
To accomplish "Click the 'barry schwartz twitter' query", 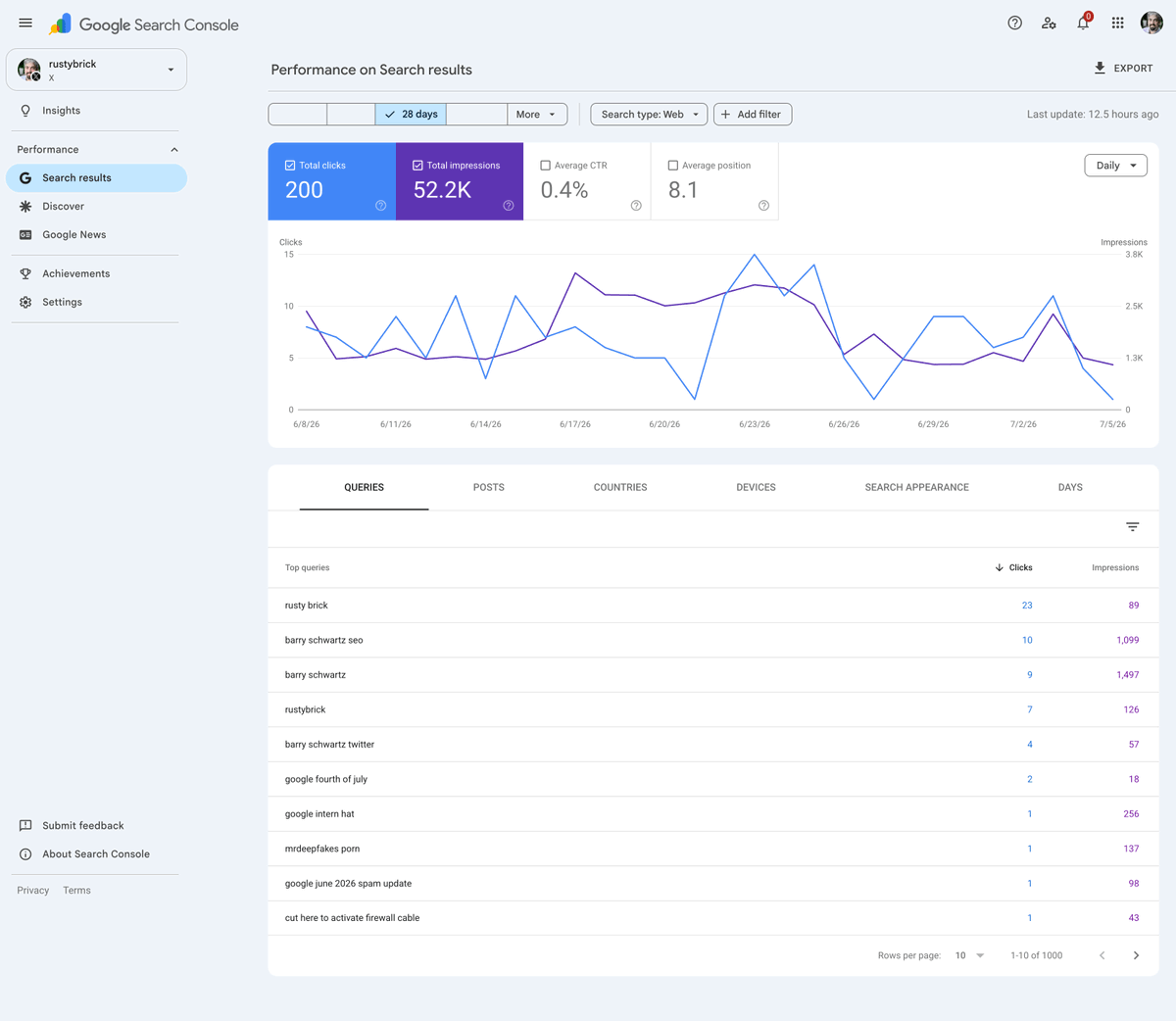I will [x=329, y=745].
